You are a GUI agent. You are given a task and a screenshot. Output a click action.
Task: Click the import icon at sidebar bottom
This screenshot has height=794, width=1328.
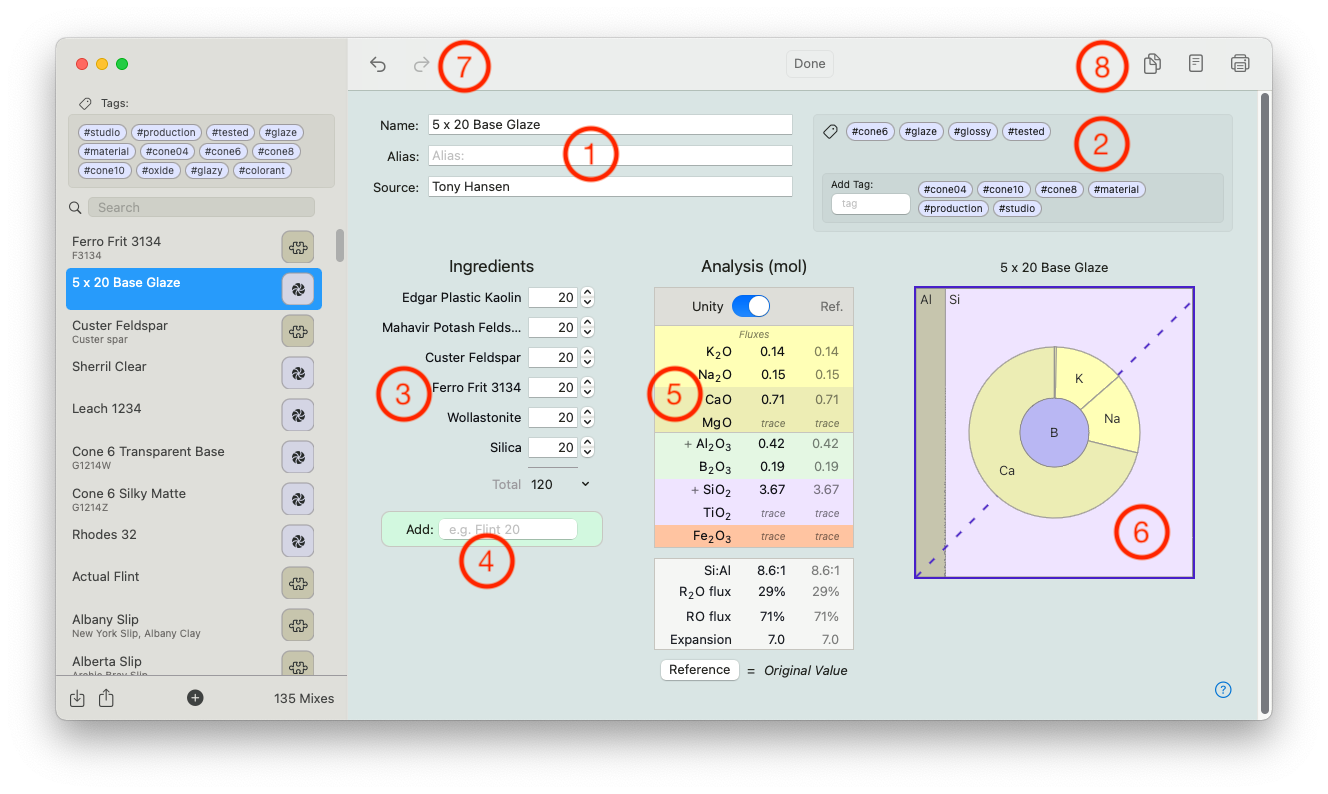pyautogui.click(x=78, y=698)
